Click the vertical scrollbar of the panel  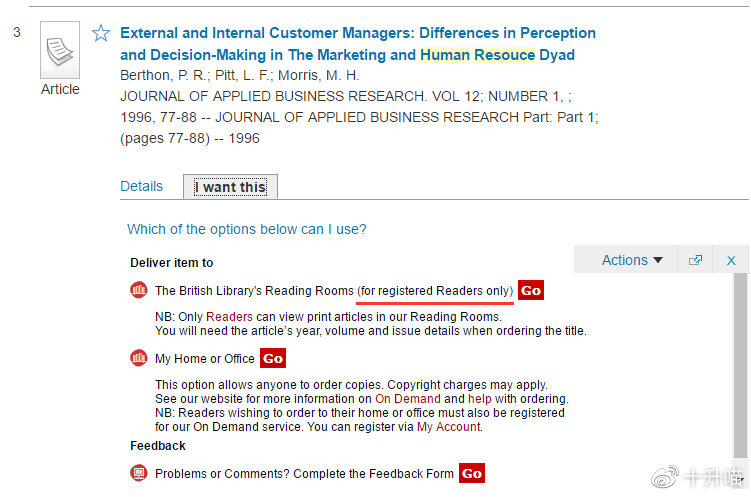pyautogui.click(x=740, y=366)
